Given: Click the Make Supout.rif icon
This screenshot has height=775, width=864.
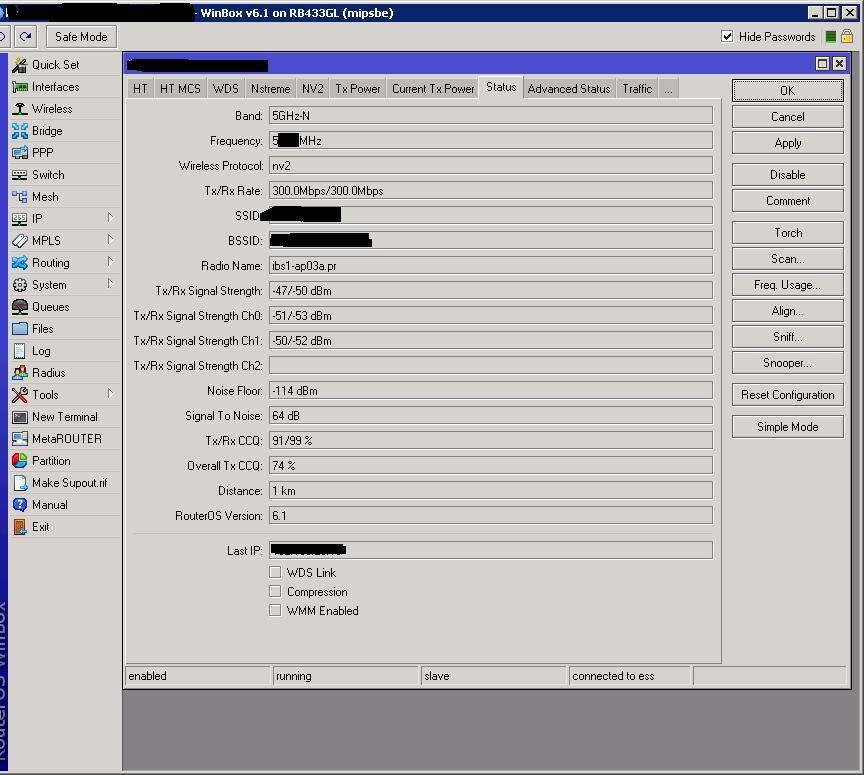Looking at the screenshot, I should 20,483.
